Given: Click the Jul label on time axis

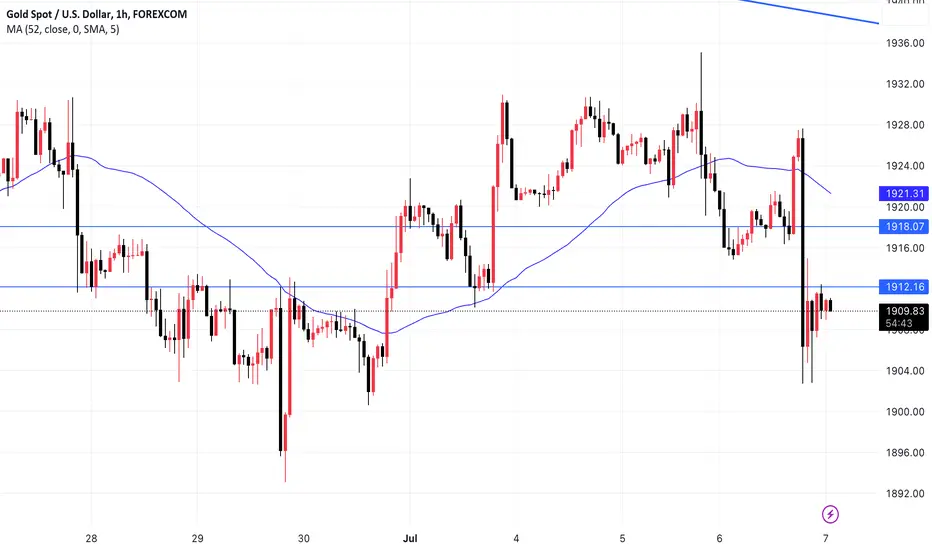Looking at the screenshot, I should tap(410, 539).
